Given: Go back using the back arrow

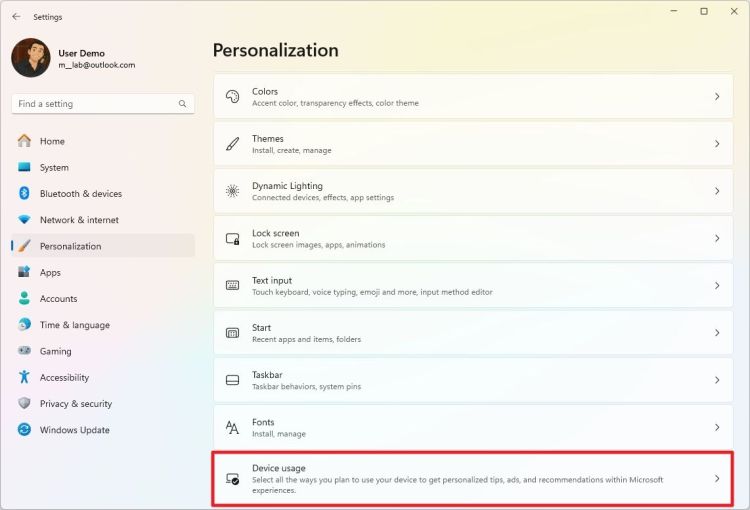Looking at the screenshot, I should tap(16, 17).
